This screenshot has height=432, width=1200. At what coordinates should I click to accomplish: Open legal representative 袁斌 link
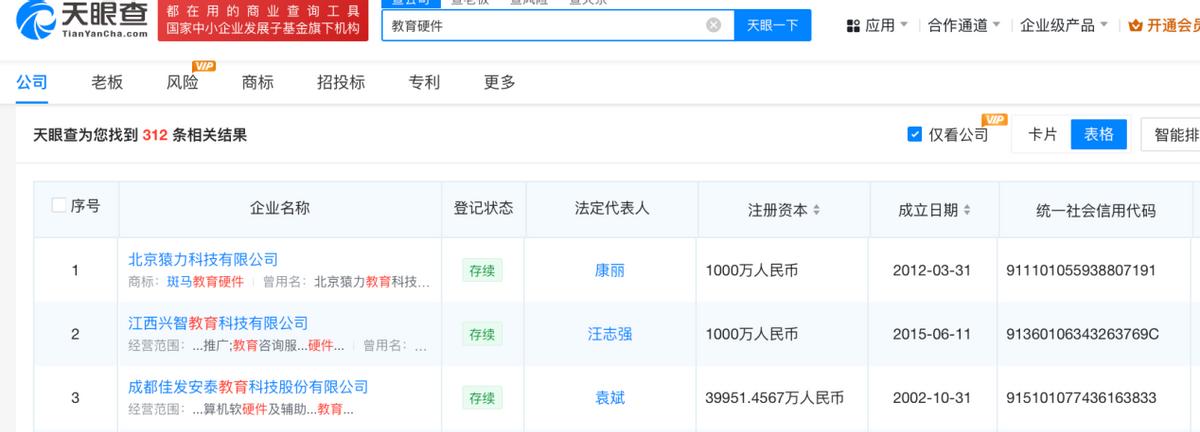[x=609, y=397]
